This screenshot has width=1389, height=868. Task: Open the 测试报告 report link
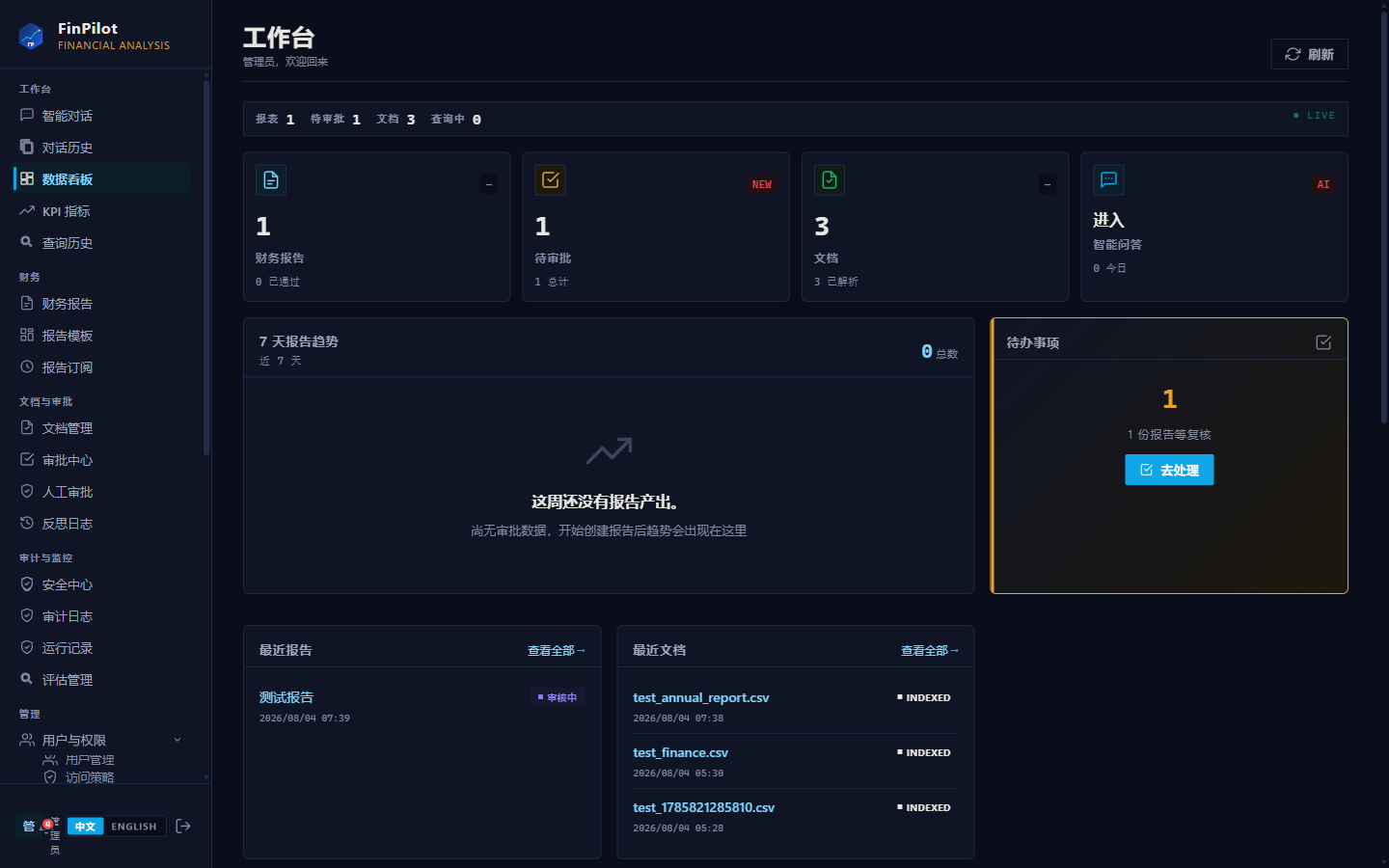tap(286, 697)
